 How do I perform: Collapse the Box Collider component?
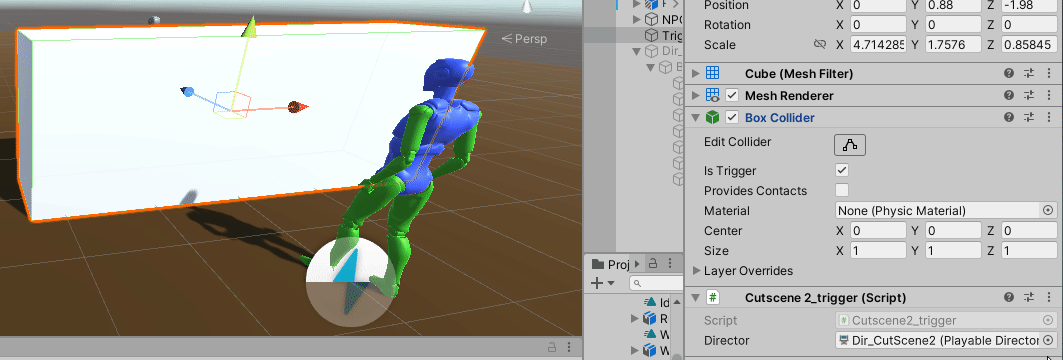coord(695,117)
